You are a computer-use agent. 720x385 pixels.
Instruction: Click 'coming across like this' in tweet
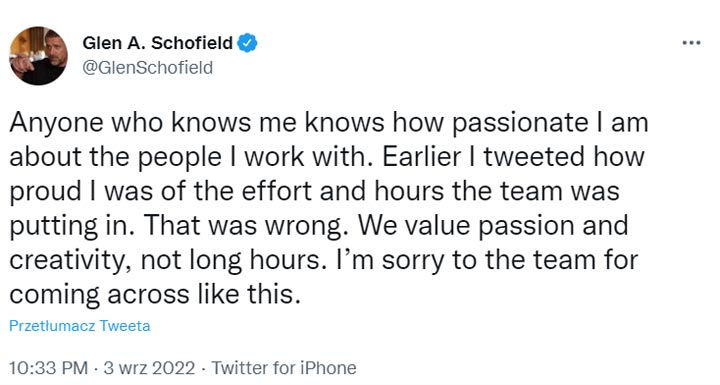point(155,294)
